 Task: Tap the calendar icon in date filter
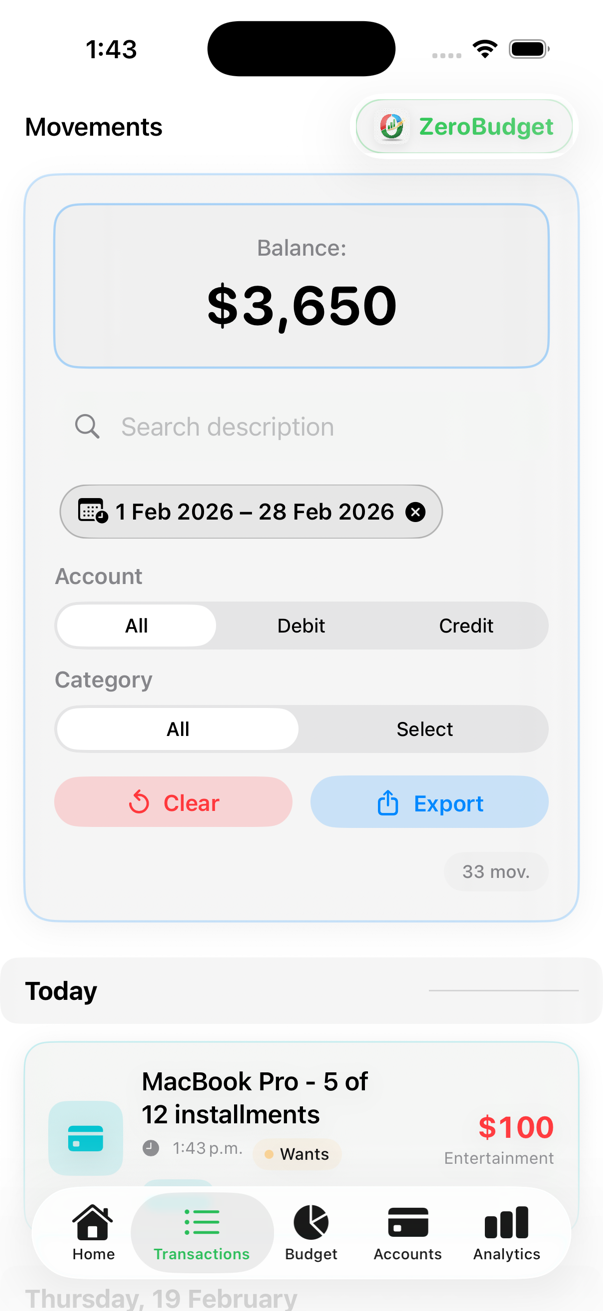(x=92, y=511)
